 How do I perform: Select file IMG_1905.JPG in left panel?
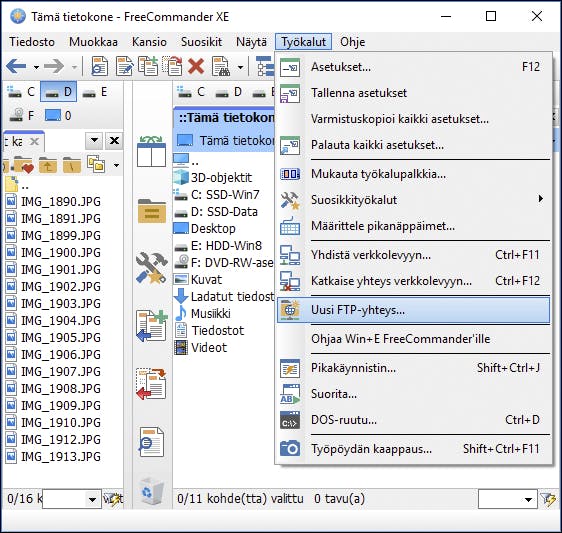coord(61,338)
